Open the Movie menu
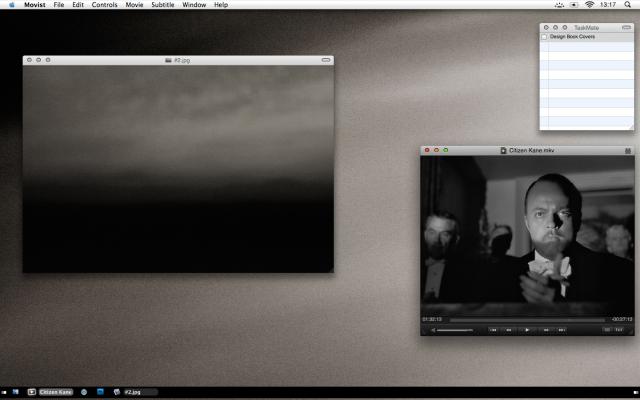 coord(134,5)
